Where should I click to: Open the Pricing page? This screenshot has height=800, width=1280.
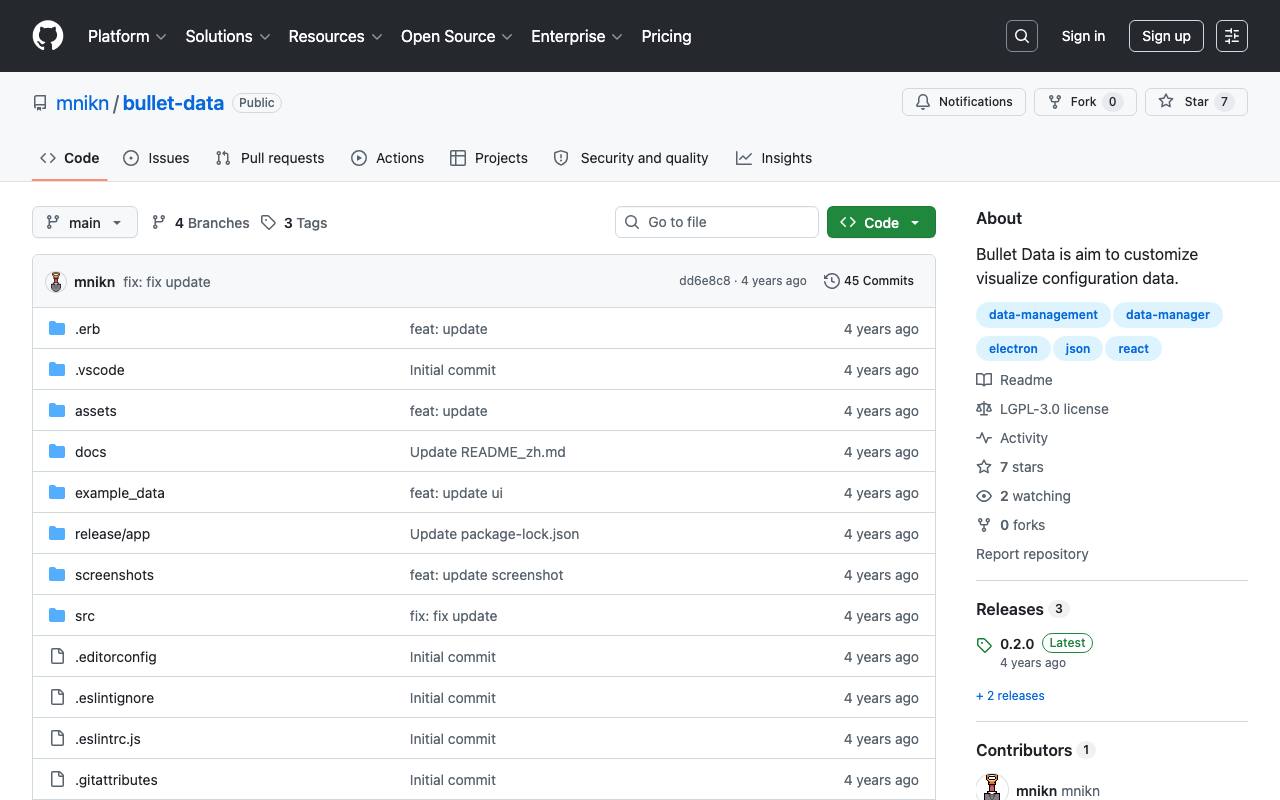666,36
